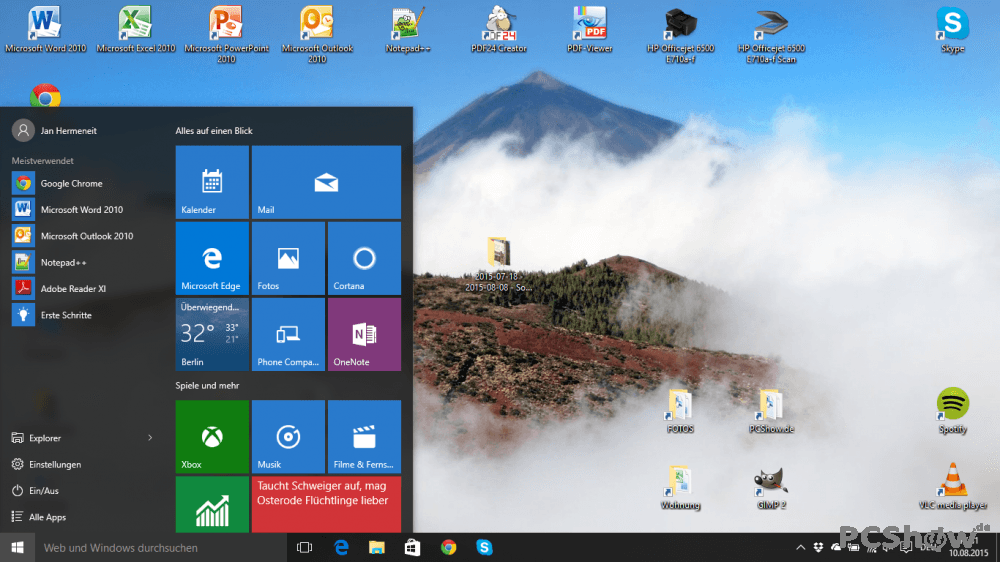Image resolution: width=1000 pixels, height=562 pixels.
Task: Open the OneNote tile
Action: 364,334
